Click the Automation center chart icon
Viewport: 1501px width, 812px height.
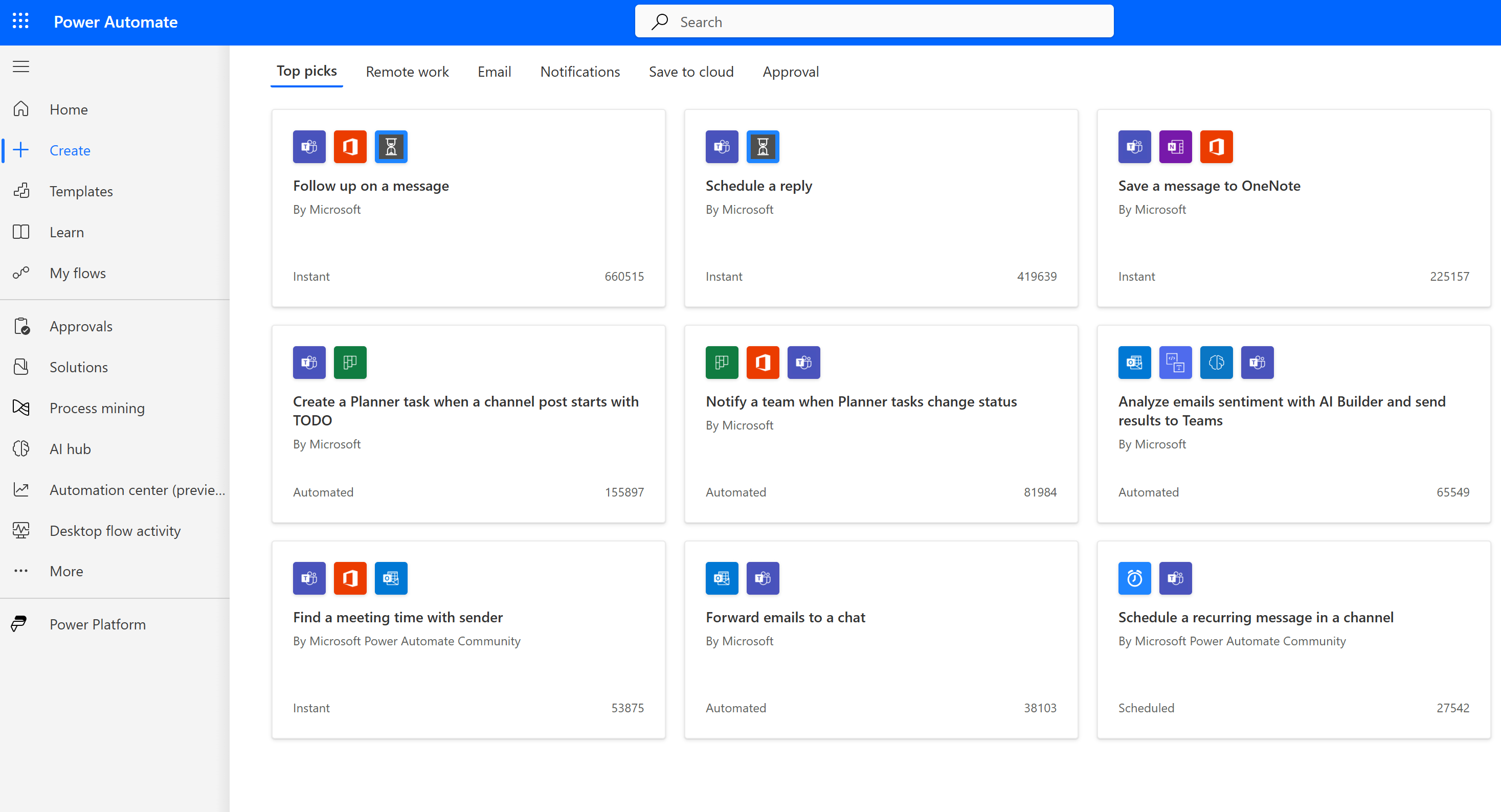[21, 489]
